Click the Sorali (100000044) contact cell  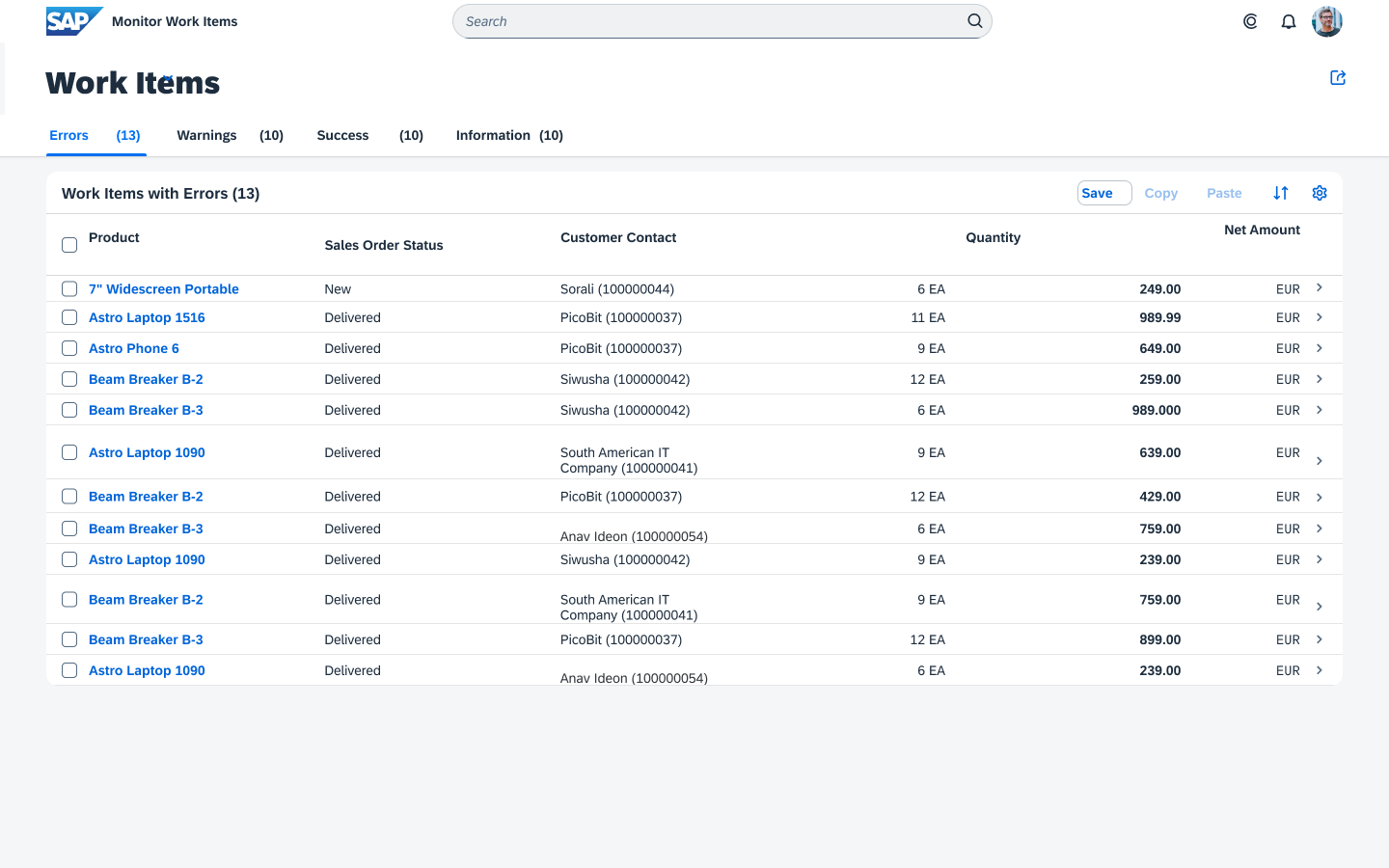pyautogui.click(x=617, y=288)
